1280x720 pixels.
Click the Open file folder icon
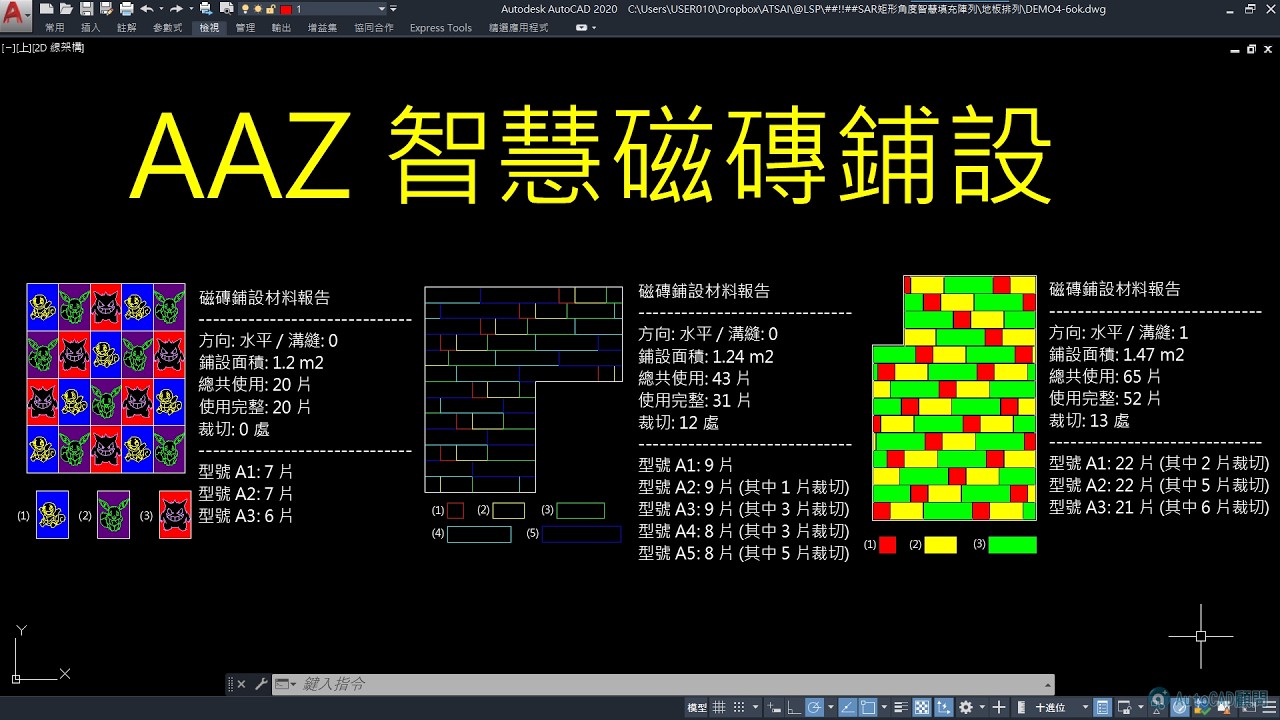[x=66, y=8]
